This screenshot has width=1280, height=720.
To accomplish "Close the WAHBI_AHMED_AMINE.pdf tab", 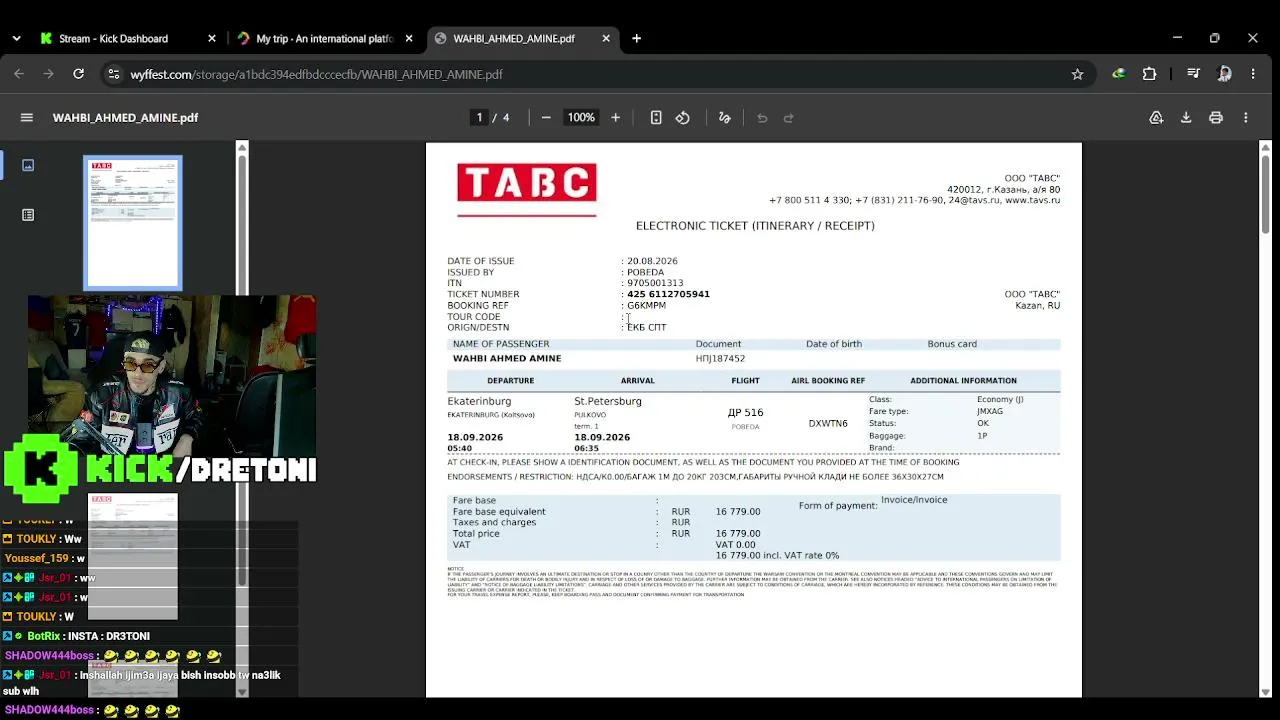I will coord(606,38).
